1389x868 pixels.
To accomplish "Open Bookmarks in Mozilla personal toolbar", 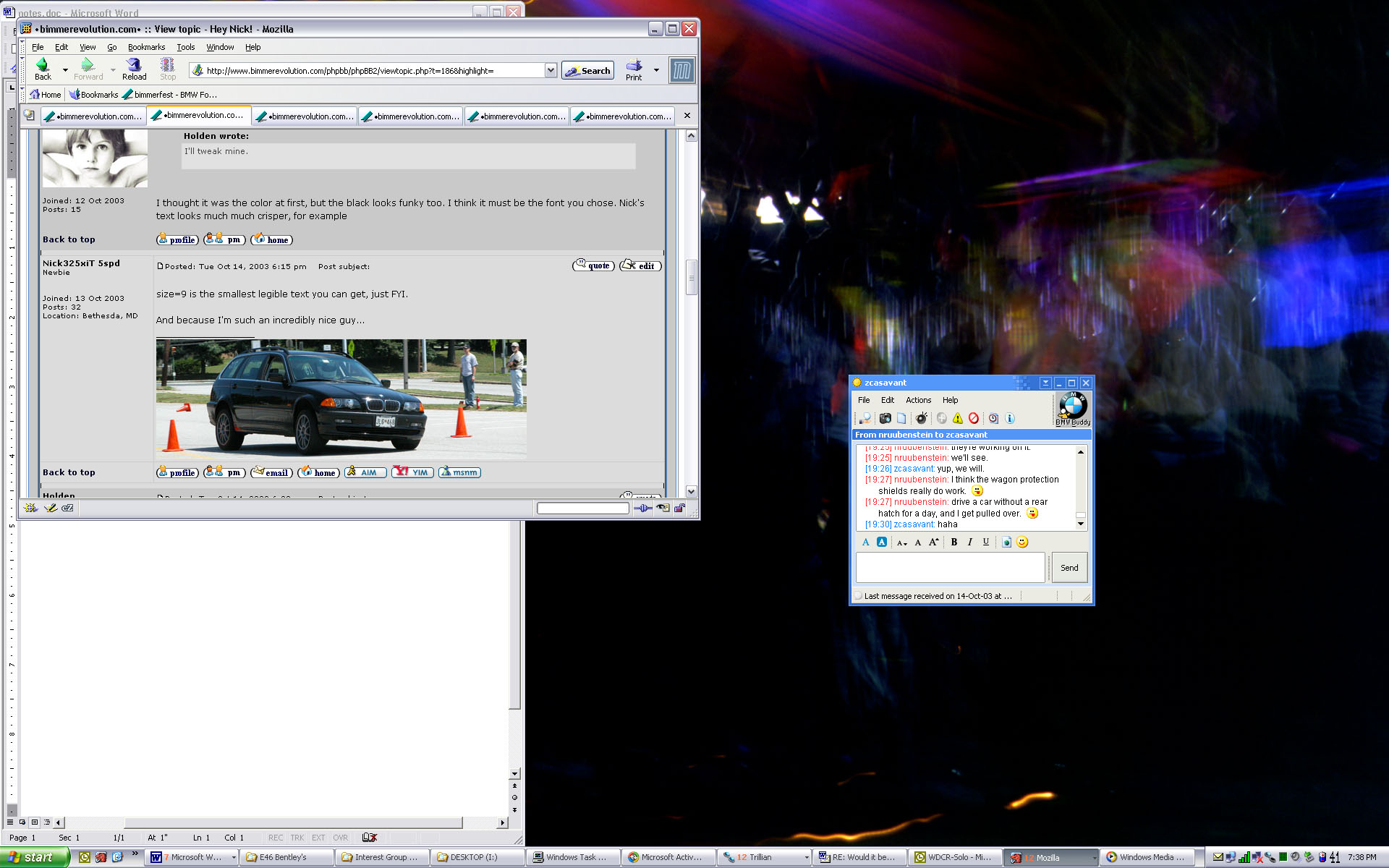I will coord(93,95).
